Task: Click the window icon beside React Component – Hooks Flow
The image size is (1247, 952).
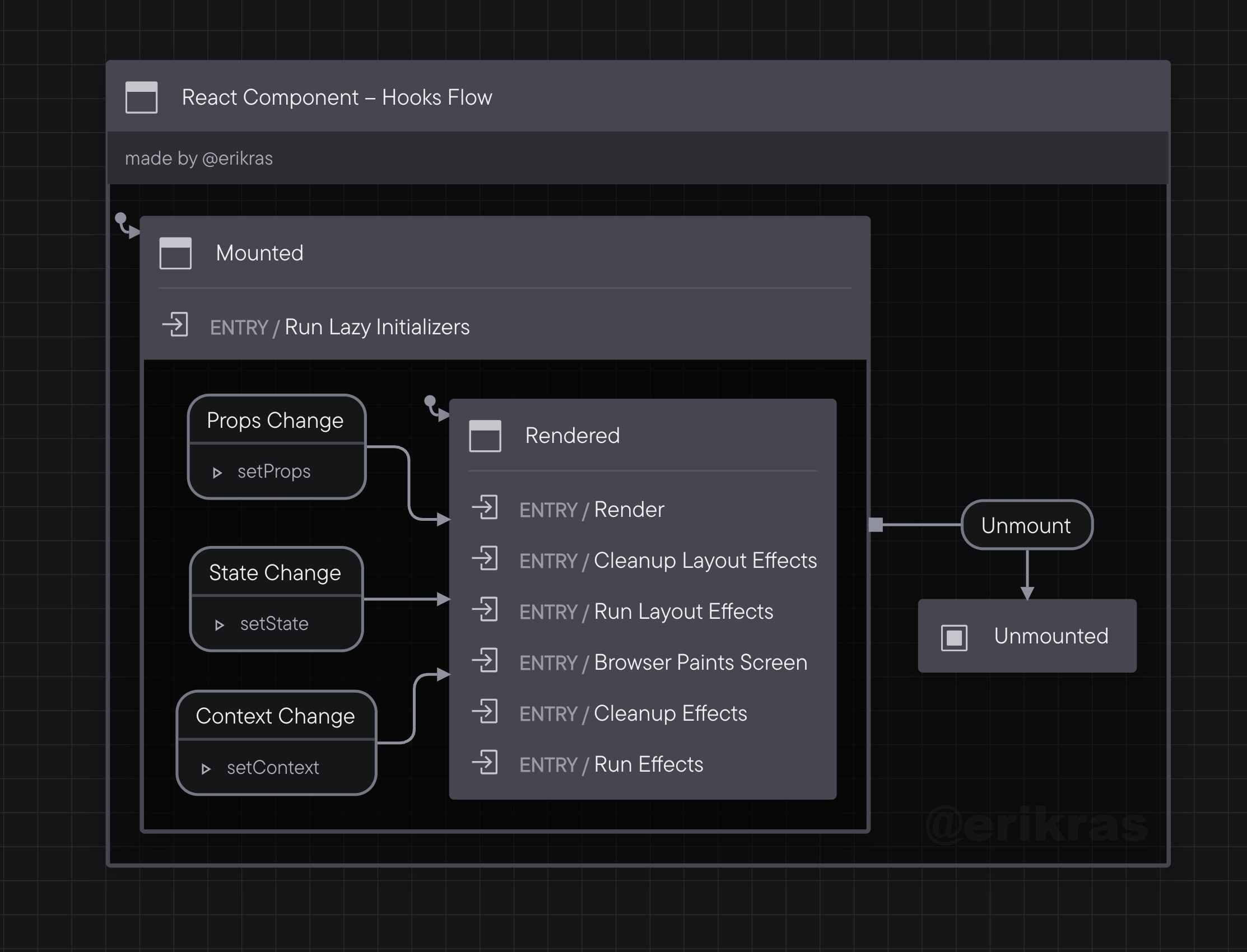Action: tap(141, 97)
